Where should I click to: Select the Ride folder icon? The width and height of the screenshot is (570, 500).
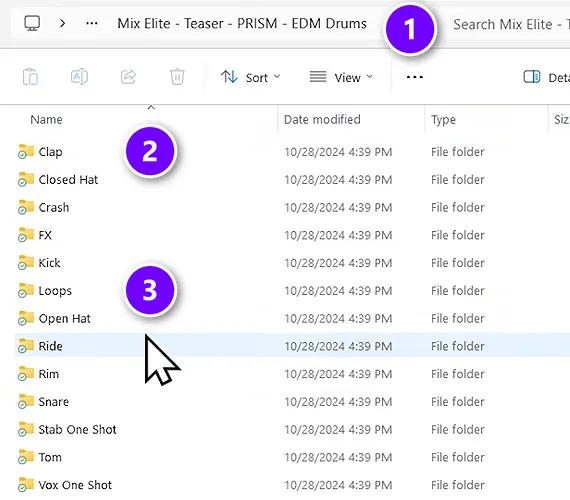26,345
